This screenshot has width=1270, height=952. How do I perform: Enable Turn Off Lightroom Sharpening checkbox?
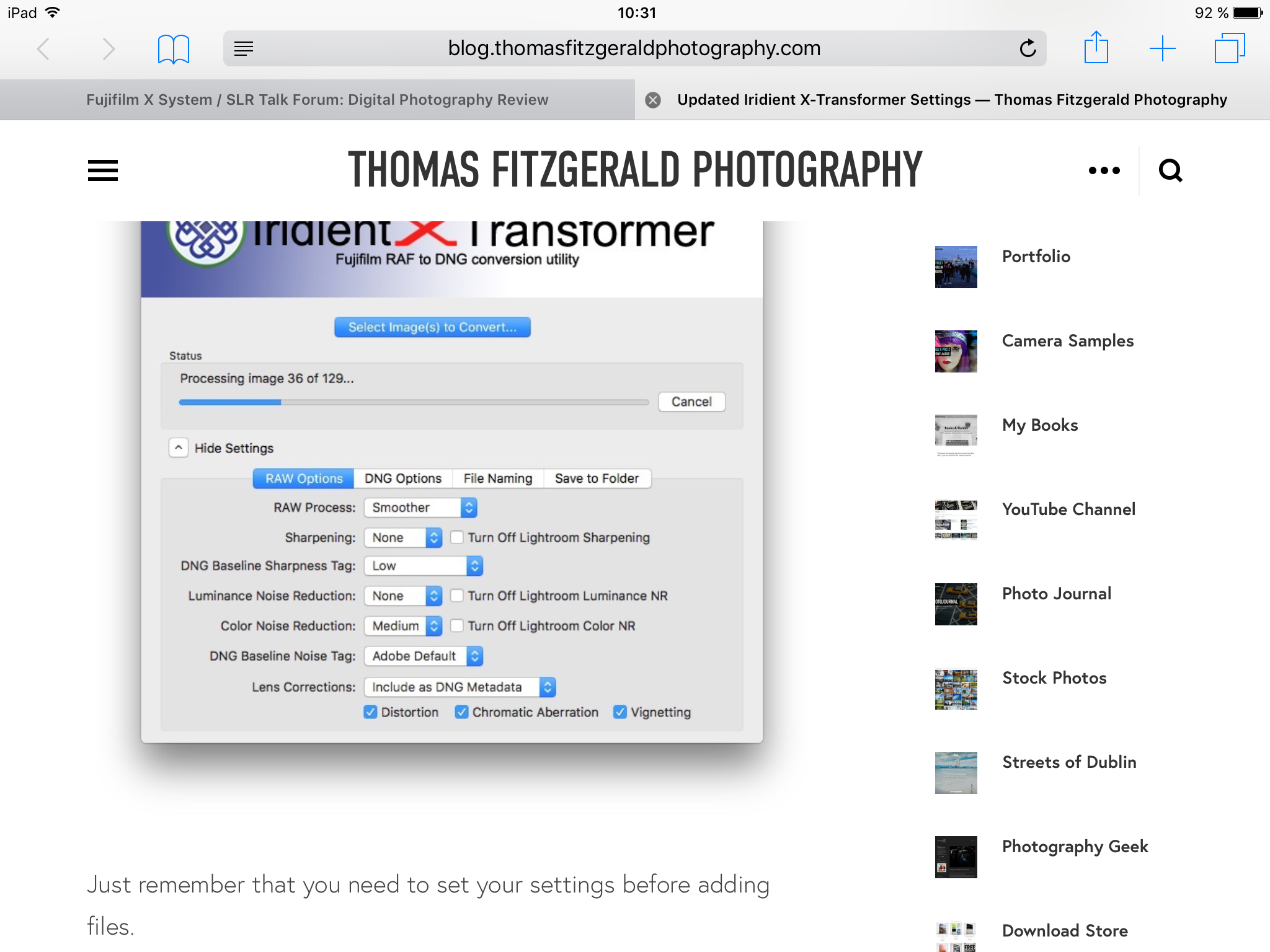[456, 537]
